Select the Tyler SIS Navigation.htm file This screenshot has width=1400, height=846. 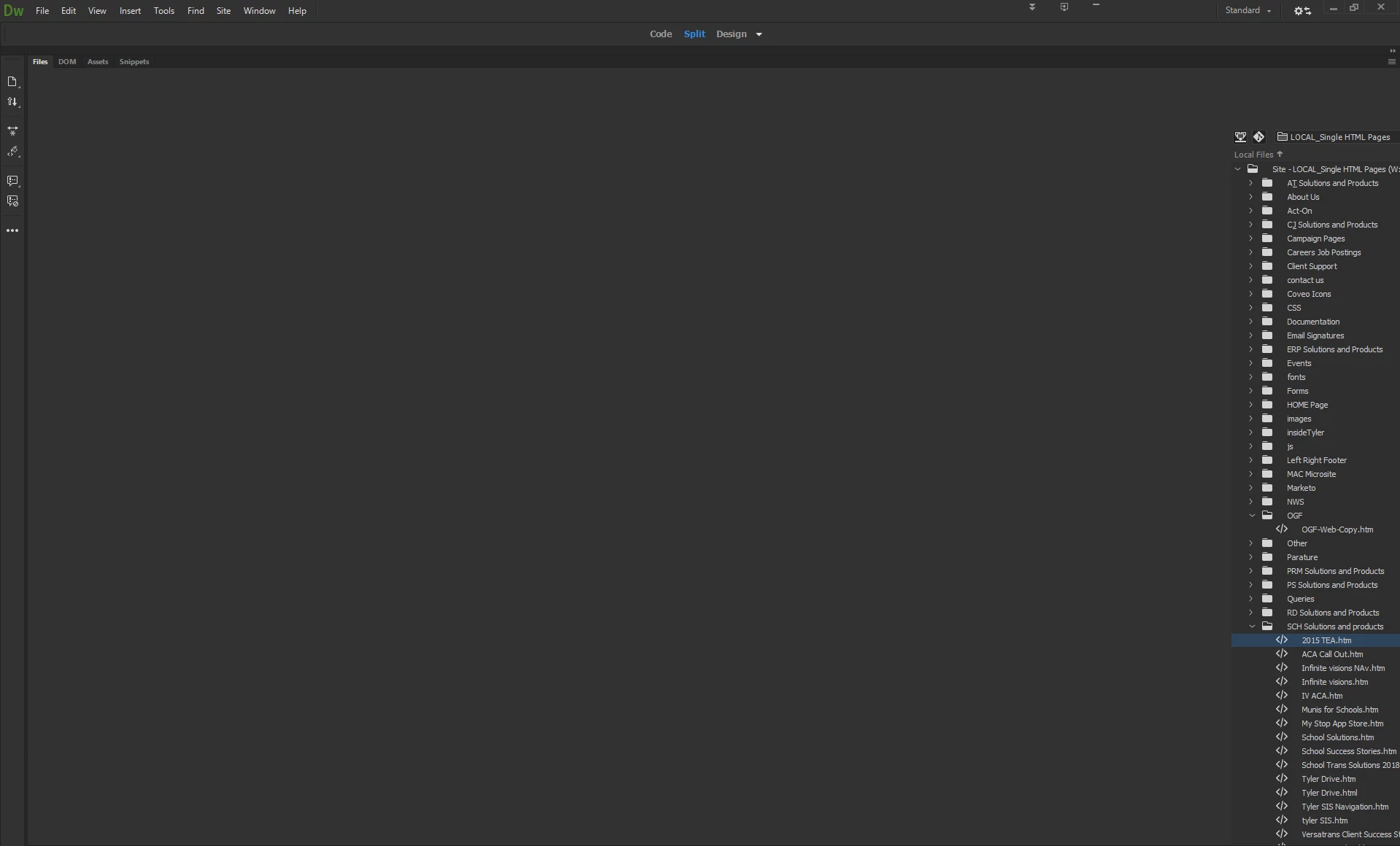pyautogui.click(x=1345, y=807)
